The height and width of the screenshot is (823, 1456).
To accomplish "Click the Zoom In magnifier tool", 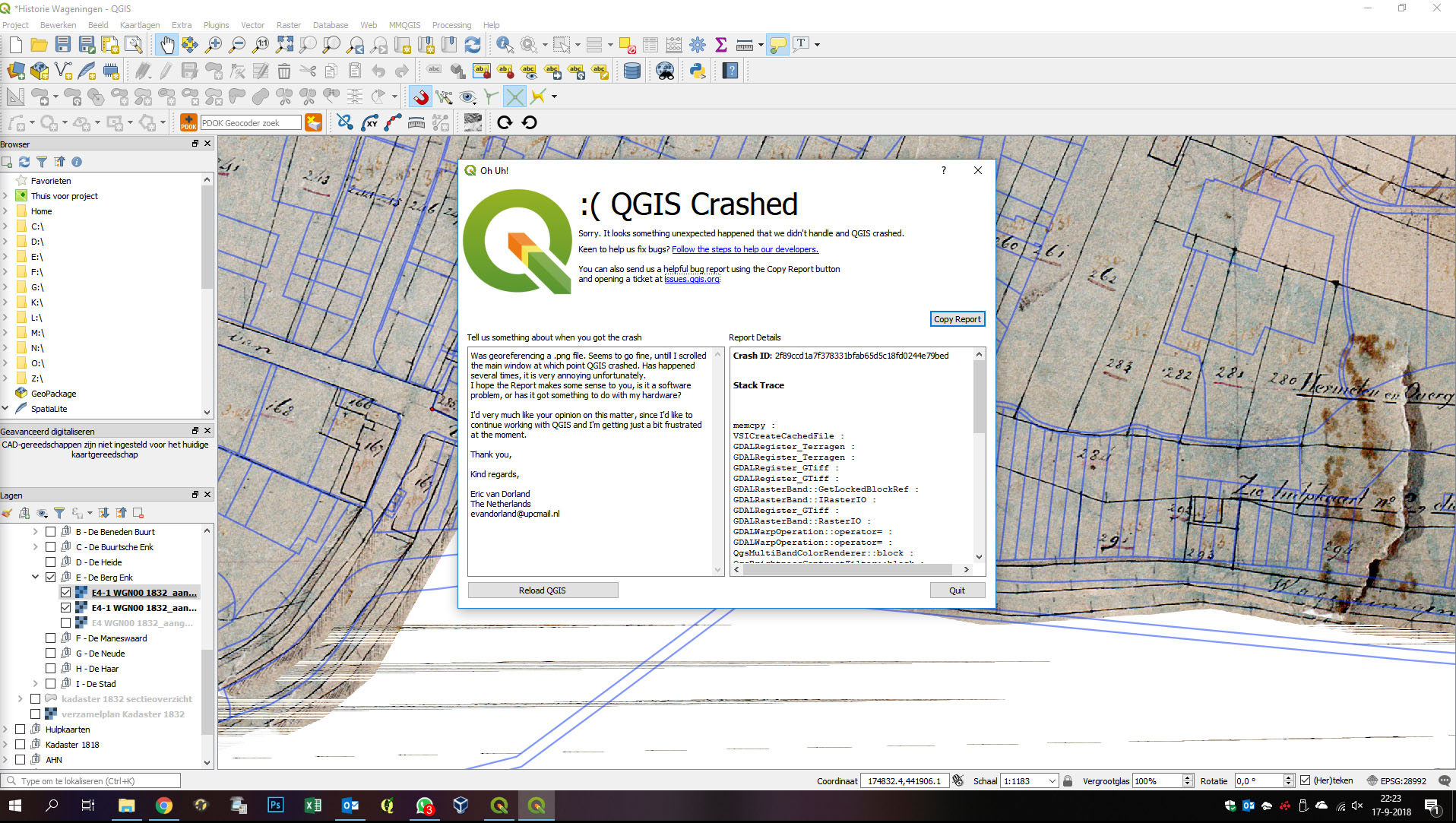I will 214,45.
